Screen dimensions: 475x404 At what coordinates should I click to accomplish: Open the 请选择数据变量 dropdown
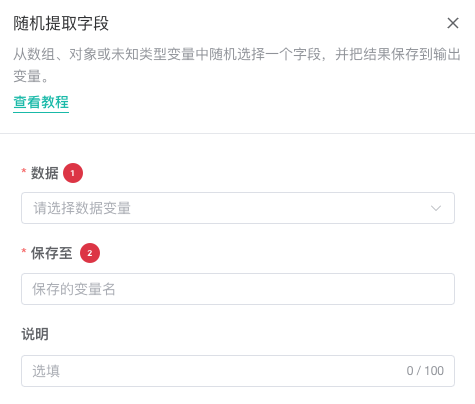coord(238,208)
